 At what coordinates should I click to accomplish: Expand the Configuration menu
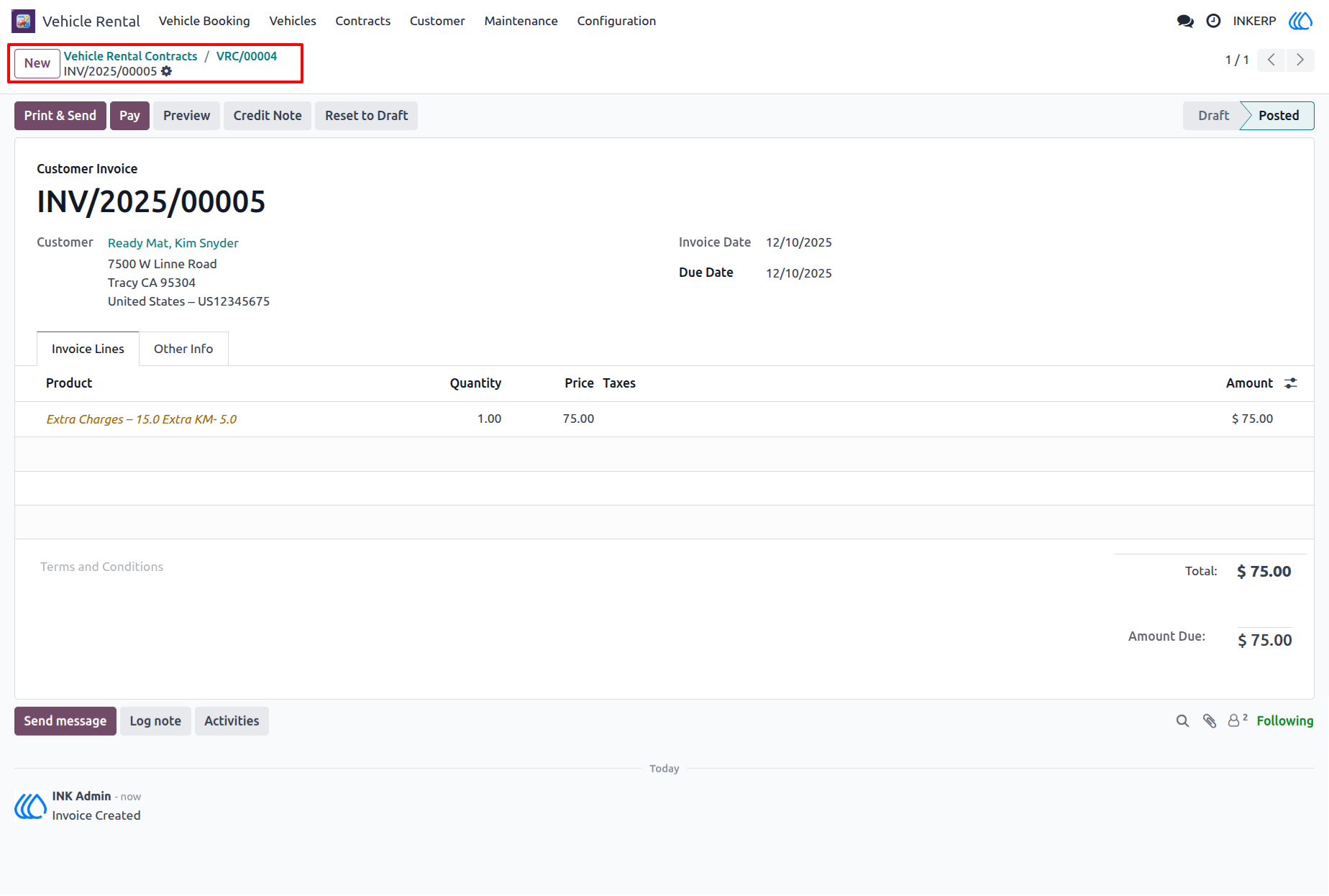pos(616,21)
